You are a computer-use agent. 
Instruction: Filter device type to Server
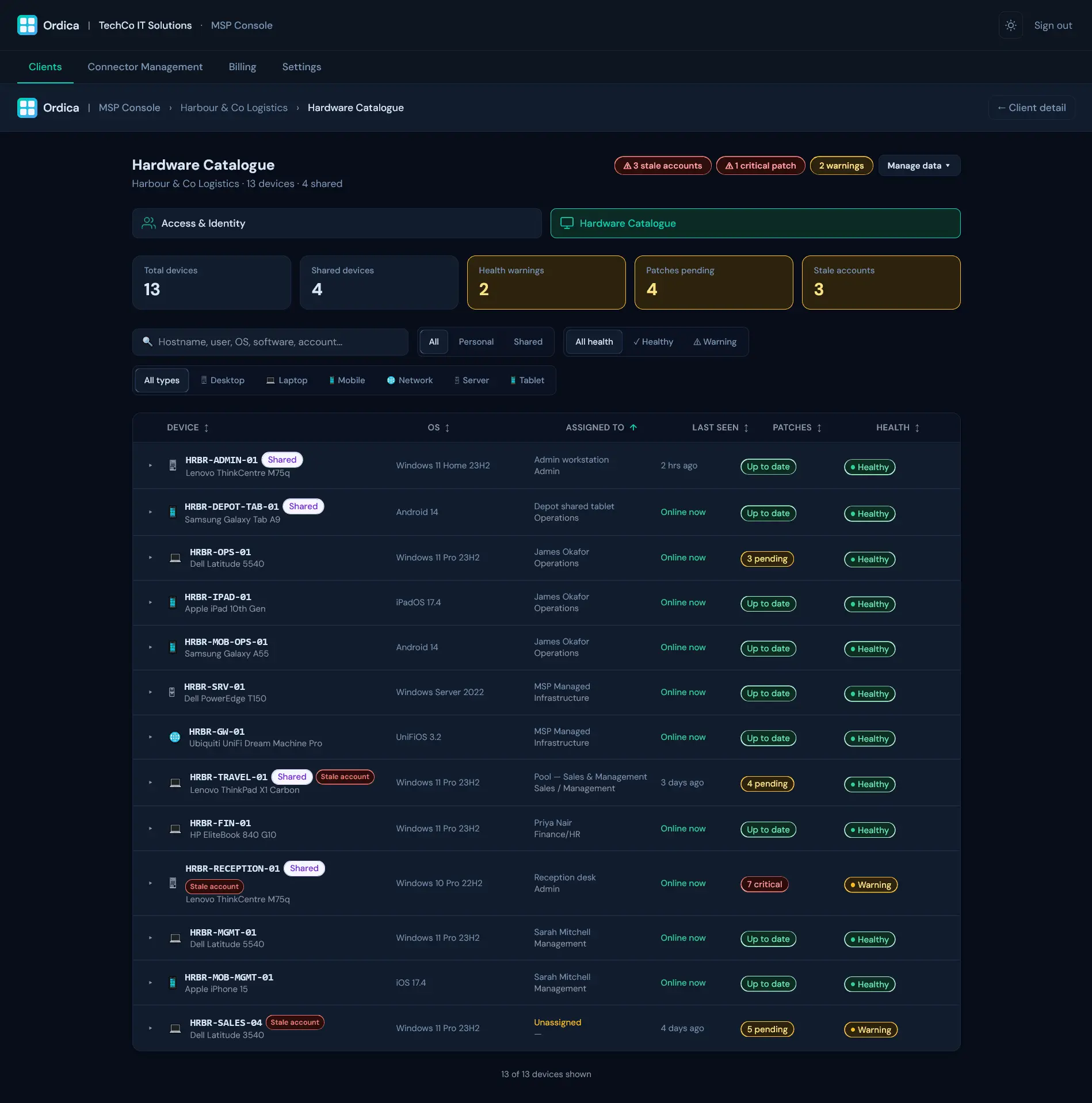472,380
